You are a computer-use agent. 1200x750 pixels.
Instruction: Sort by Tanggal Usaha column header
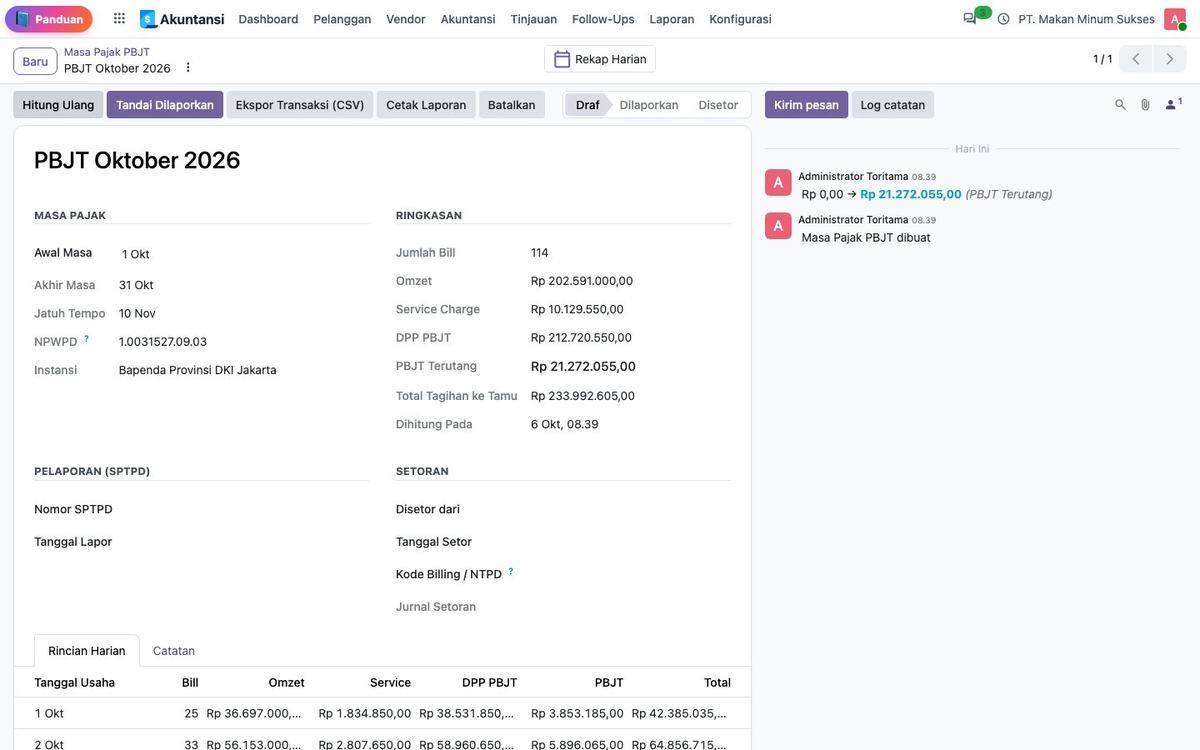pos(75,683)
